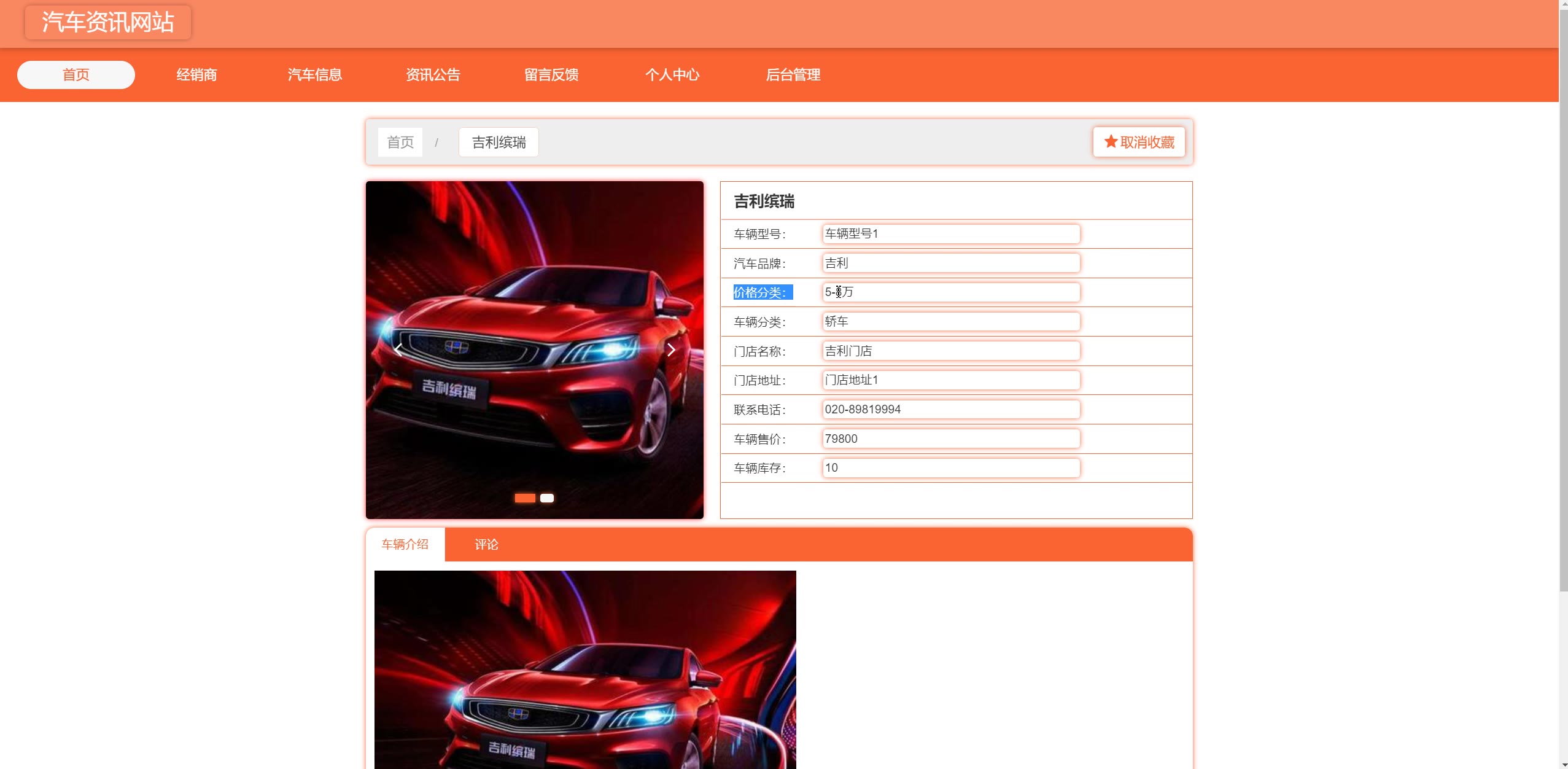Image resolution: width=1568 pixels, height=769 pixels.
Task: Click the 门店地址 input field
Action: click(x=951, y=380)
